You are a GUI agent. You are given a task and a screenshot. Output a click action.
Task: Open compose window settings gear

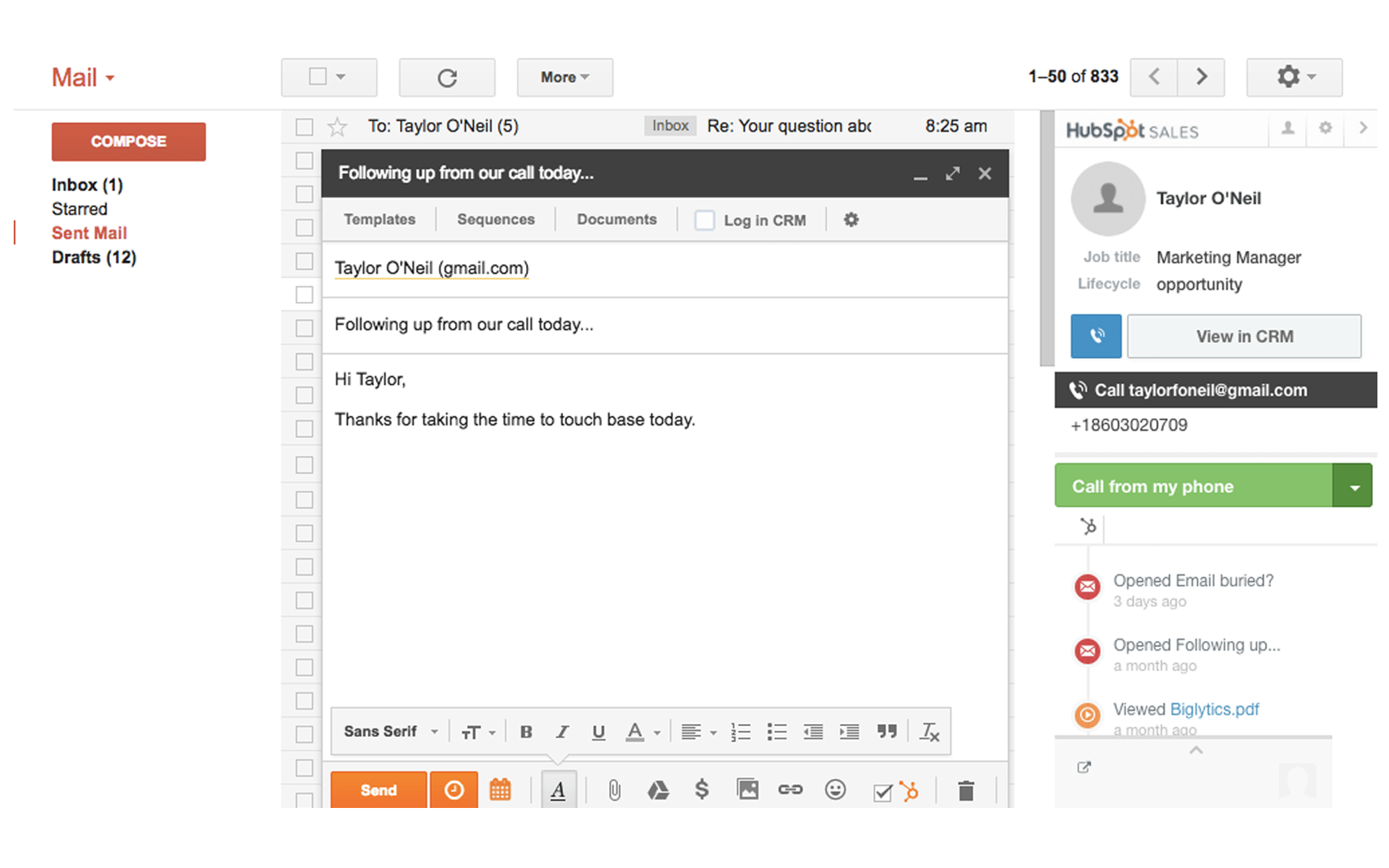[x=851, y=219]
